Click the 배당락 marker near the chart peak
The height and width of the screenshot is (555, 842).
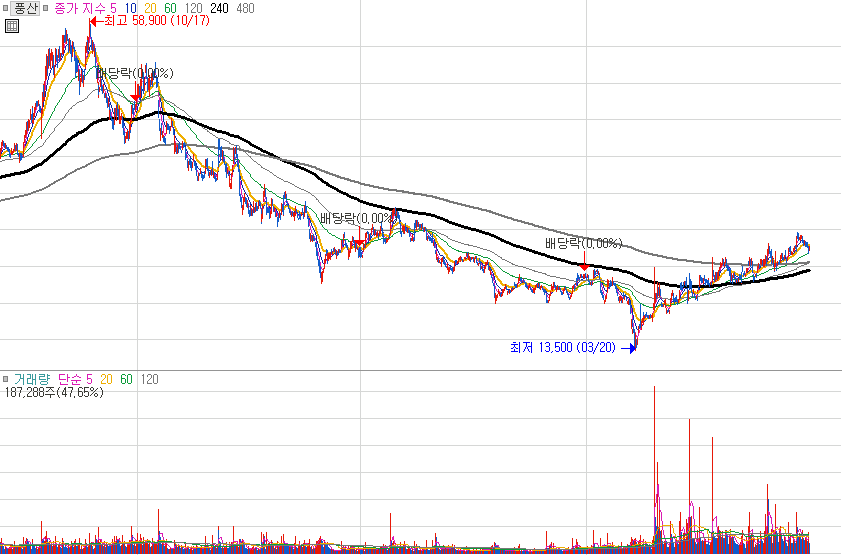point(136,72)
